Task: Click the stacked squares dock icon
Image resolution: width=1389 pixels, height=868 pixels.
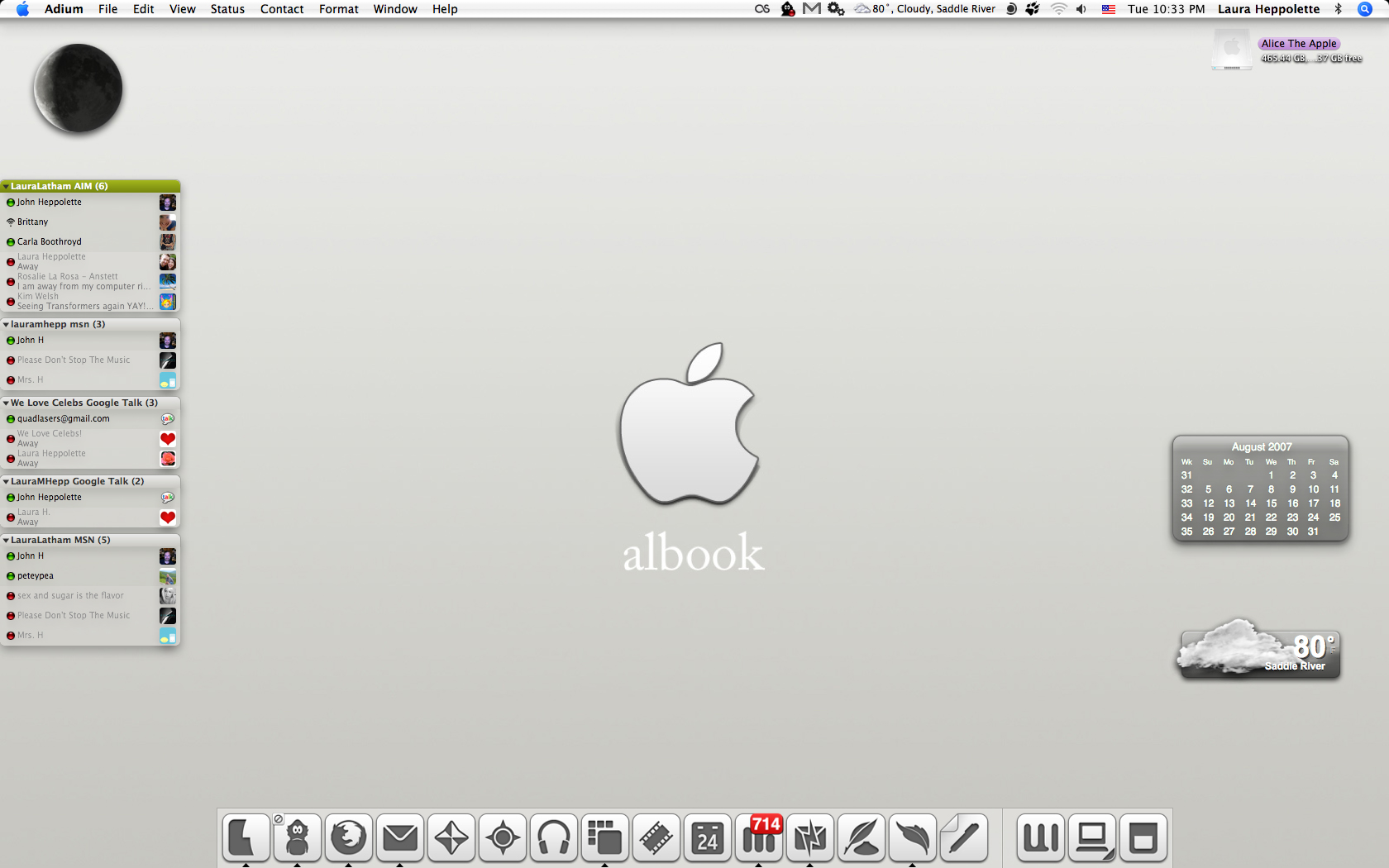Action: pyautogui.click(x=605, y=838)
